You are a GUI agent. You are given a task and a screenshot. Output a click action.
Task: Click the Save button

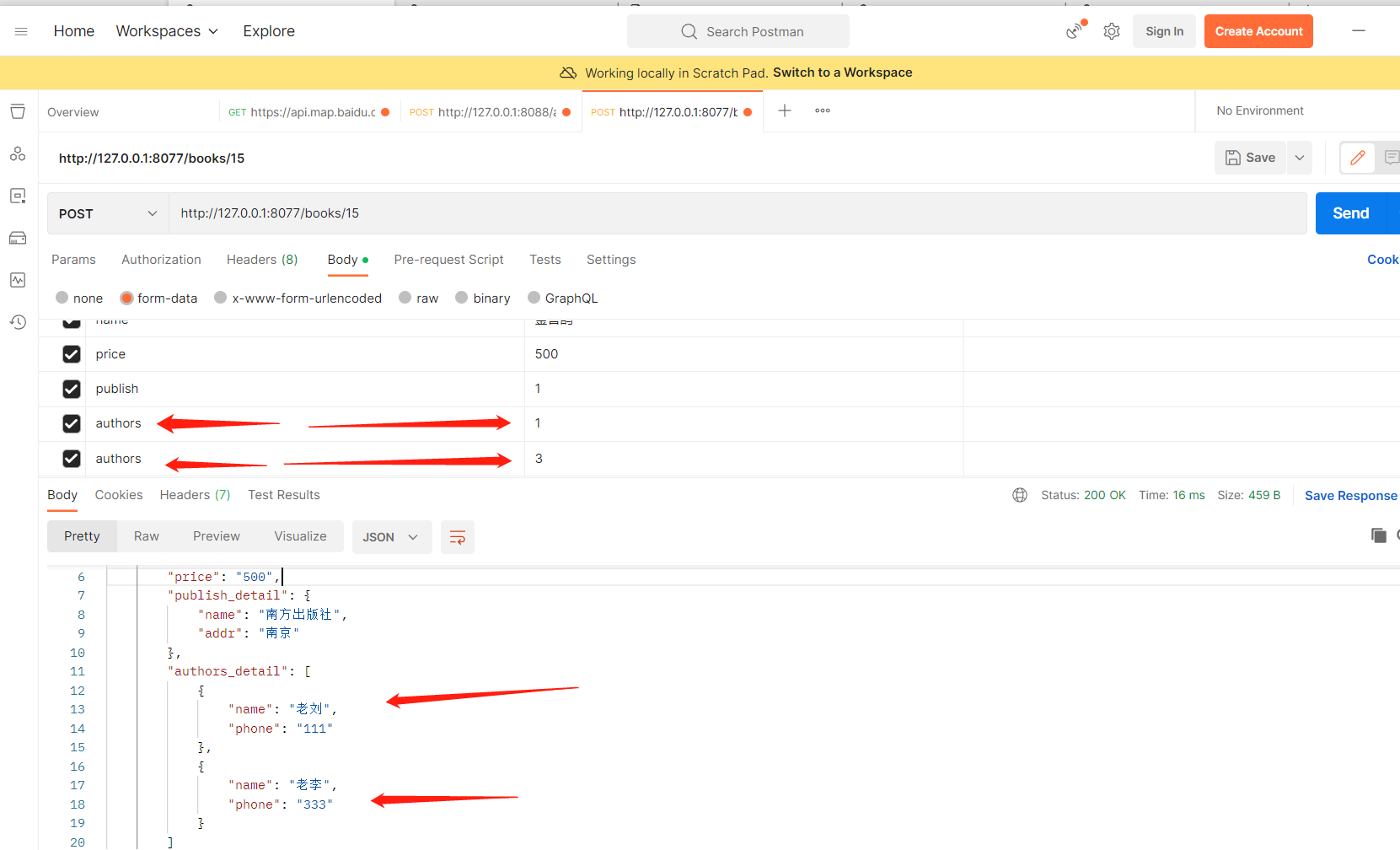[1251, 158]
